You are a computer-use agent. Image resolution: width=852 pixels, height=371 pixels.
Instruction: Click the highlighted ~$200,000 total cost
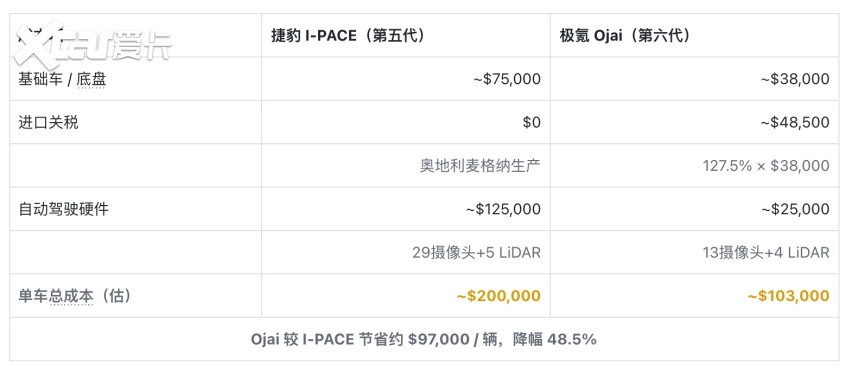coord(498,296)
